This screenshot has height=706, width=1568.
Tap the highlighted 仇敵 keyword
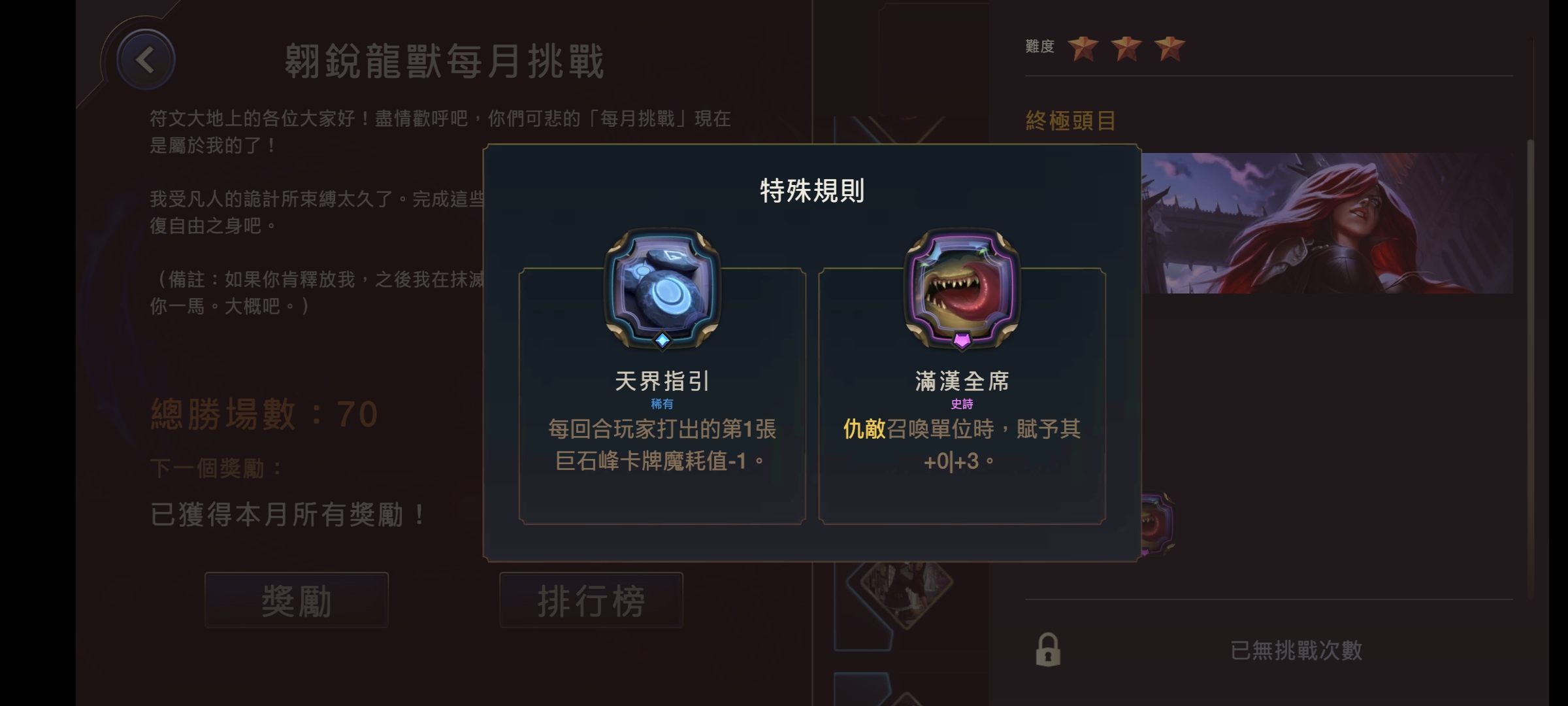coord(864,429)
